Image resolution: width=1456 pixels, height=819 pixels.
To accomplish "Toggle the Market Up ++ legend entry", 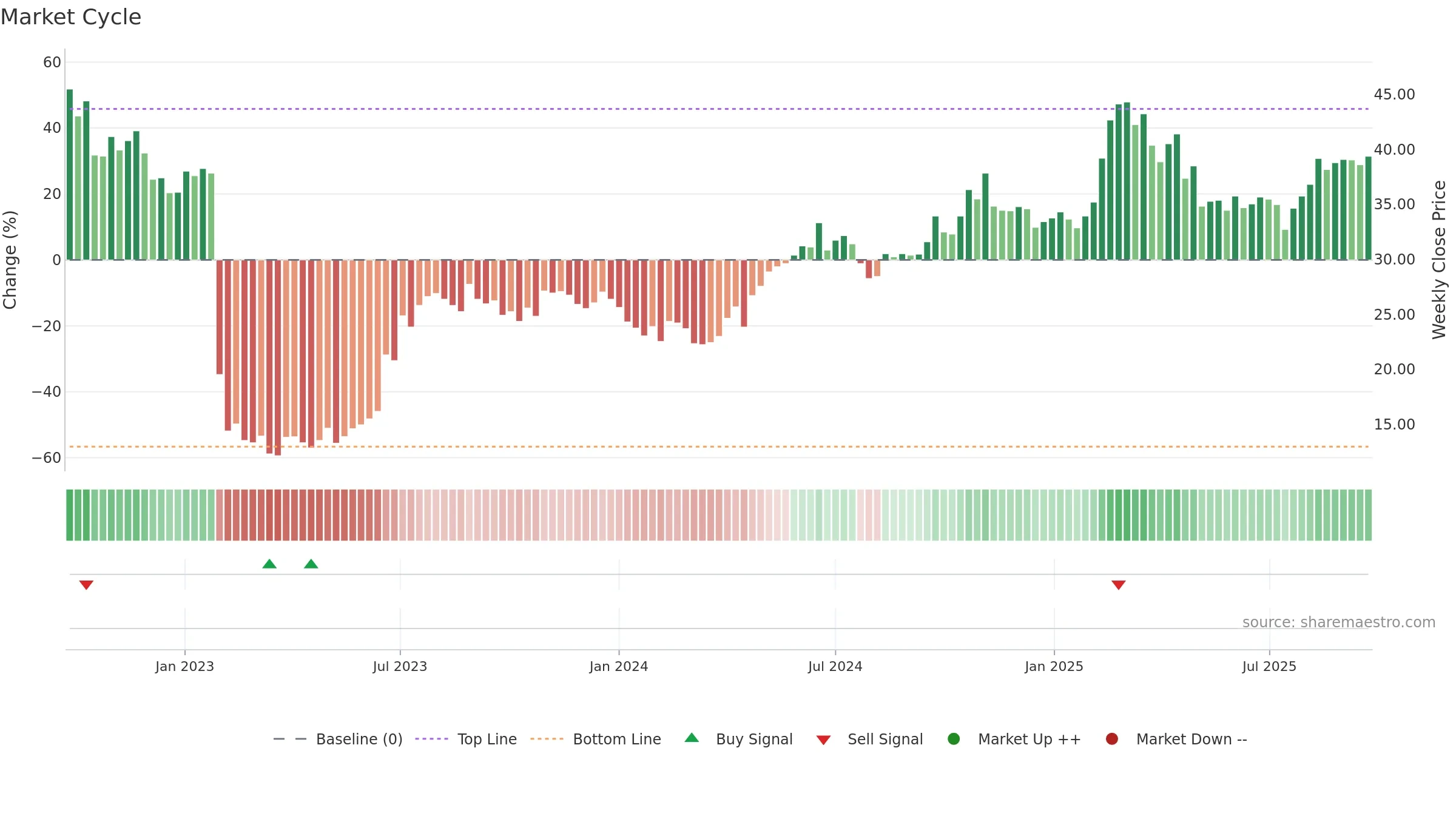I will tap(1014, 739).
